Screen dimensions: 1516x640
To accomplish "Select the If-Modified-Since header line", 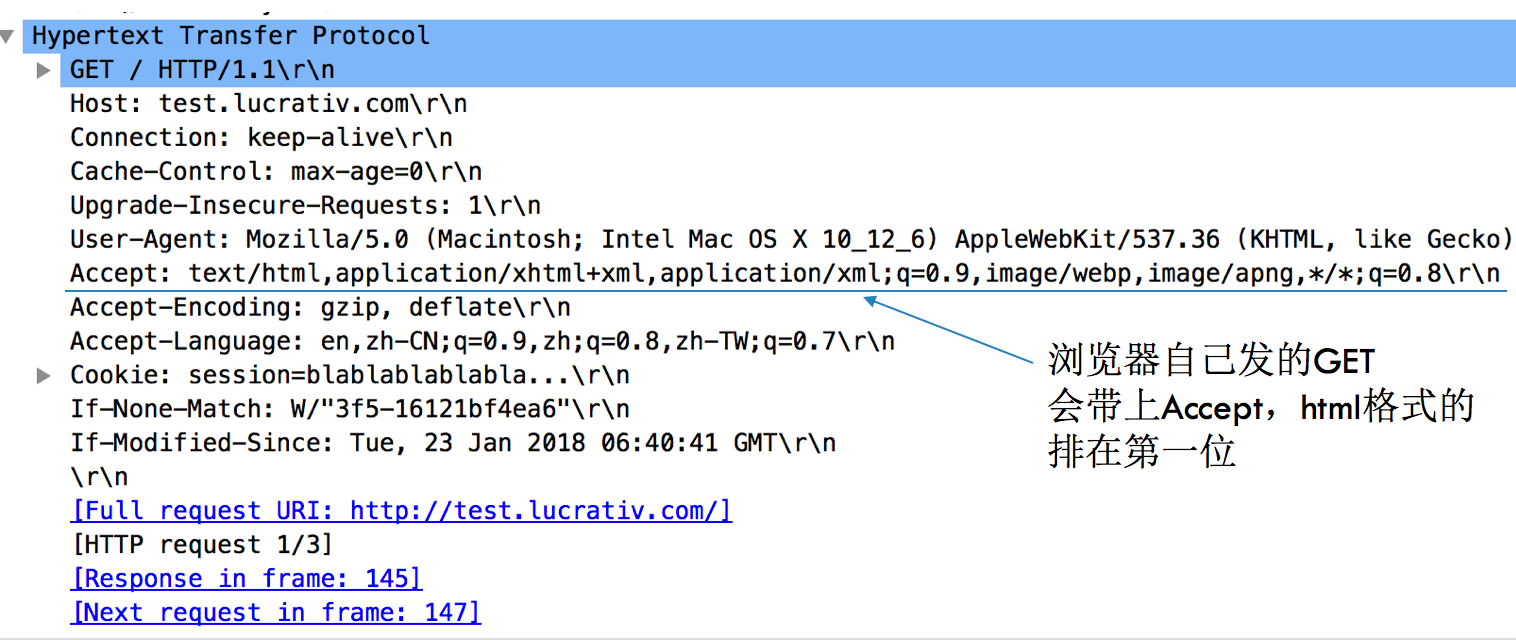I will tap(453, 443).
